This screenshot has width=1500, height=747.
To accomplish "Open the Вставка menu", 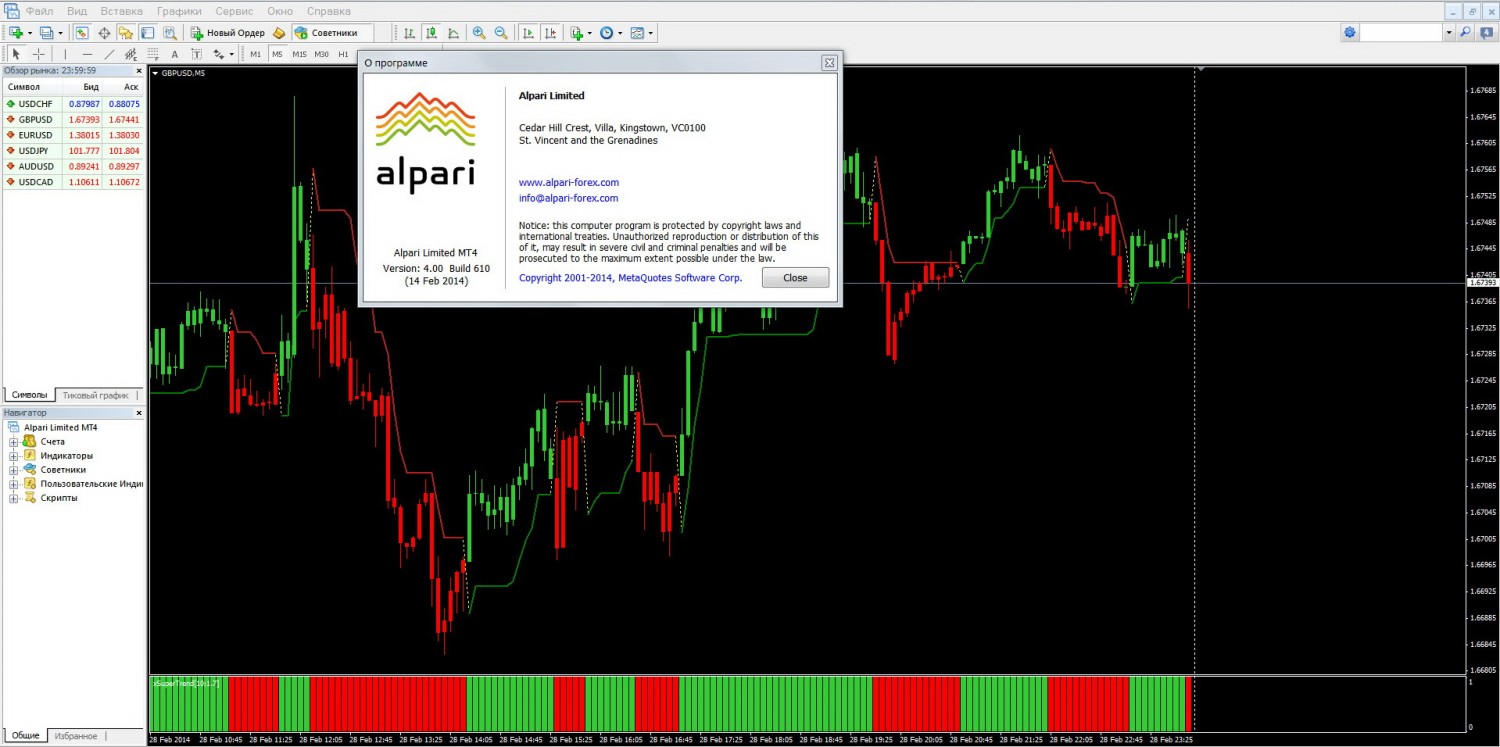I will [x=121, y=11].
